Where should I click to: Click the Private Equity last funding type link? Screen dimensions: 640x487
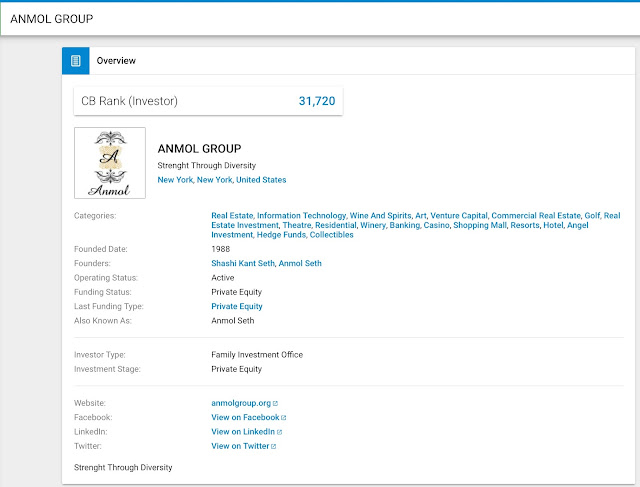pos(237,307)
